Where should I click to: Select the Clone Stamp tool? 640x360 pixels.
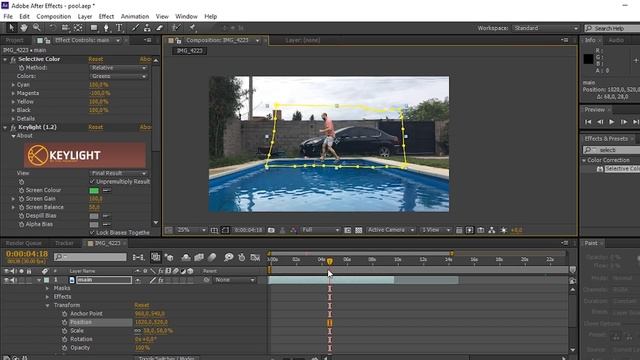point(147,28)
